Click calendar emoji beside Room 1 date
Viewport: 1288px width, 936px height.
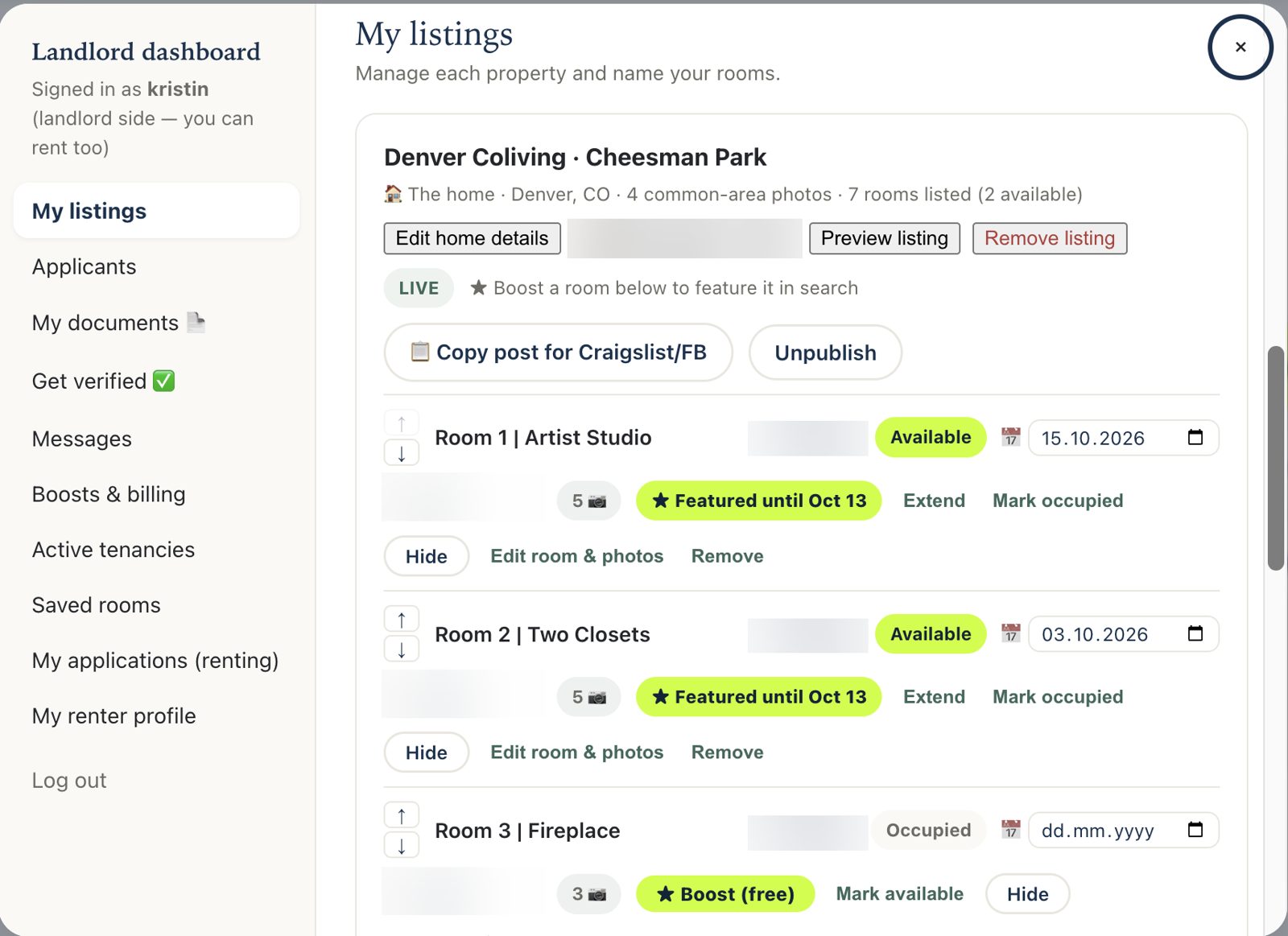(x=1010, y=437)
